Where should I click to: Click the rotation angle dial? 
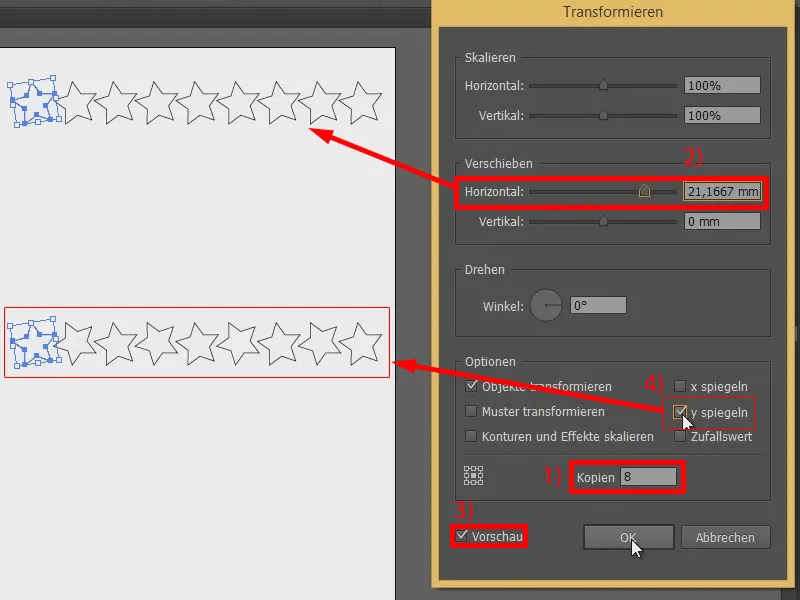click(x=546, y=305)
